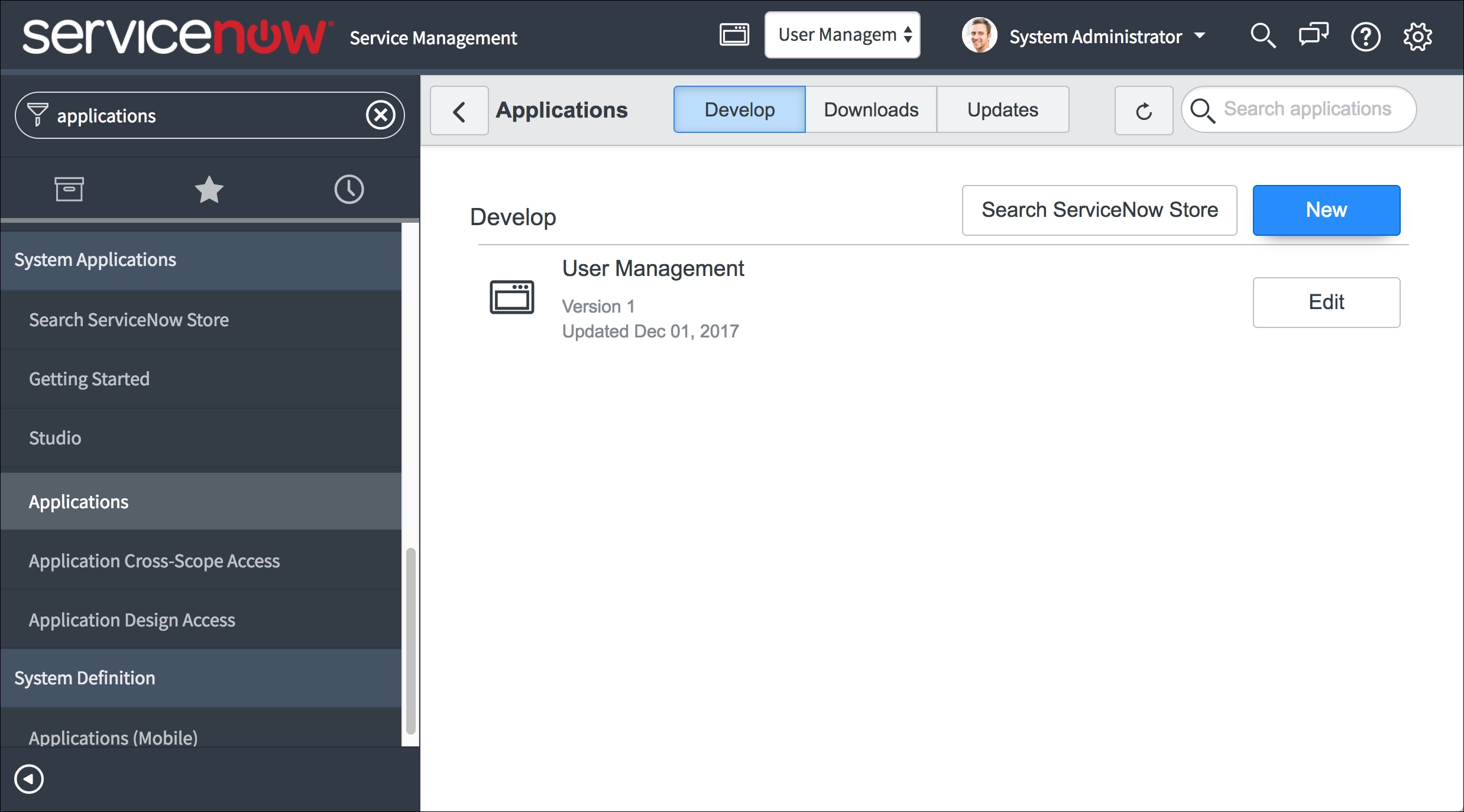Open the application scope picker dropdown
The image size is (1464, 812).
pos(843,35)
